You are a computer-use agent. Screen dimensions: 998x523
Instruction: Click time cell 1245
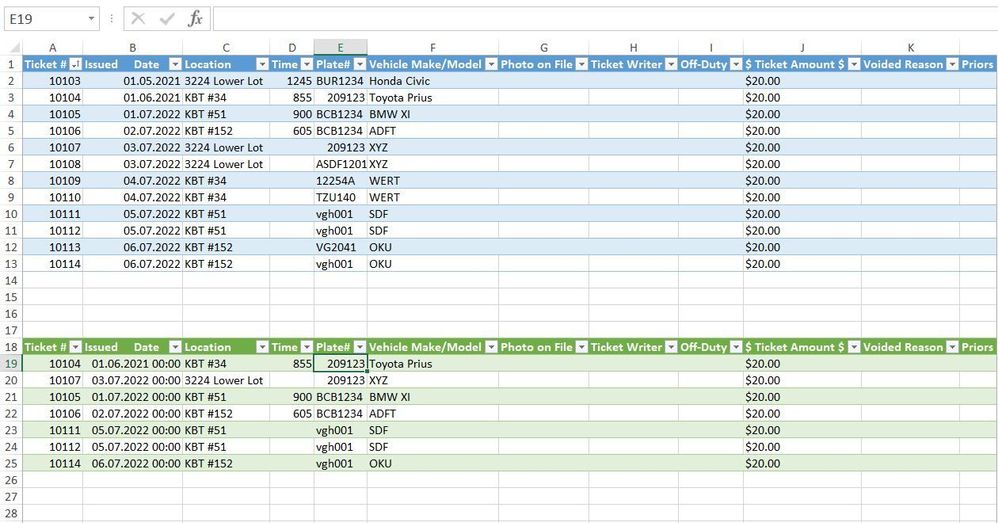[x=292, y=81]
